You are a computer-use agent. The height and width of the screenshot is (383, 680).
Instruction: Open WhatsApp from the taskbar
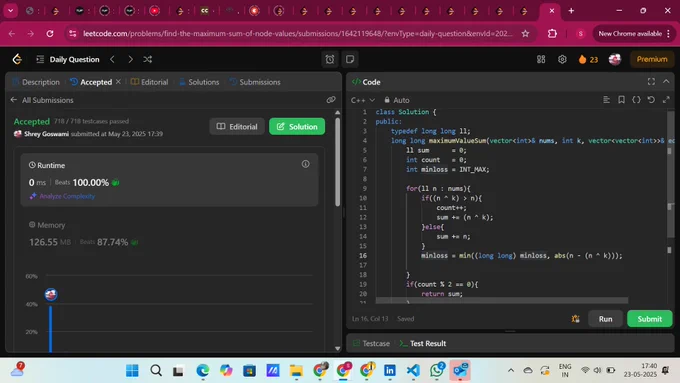click(437, 370)
